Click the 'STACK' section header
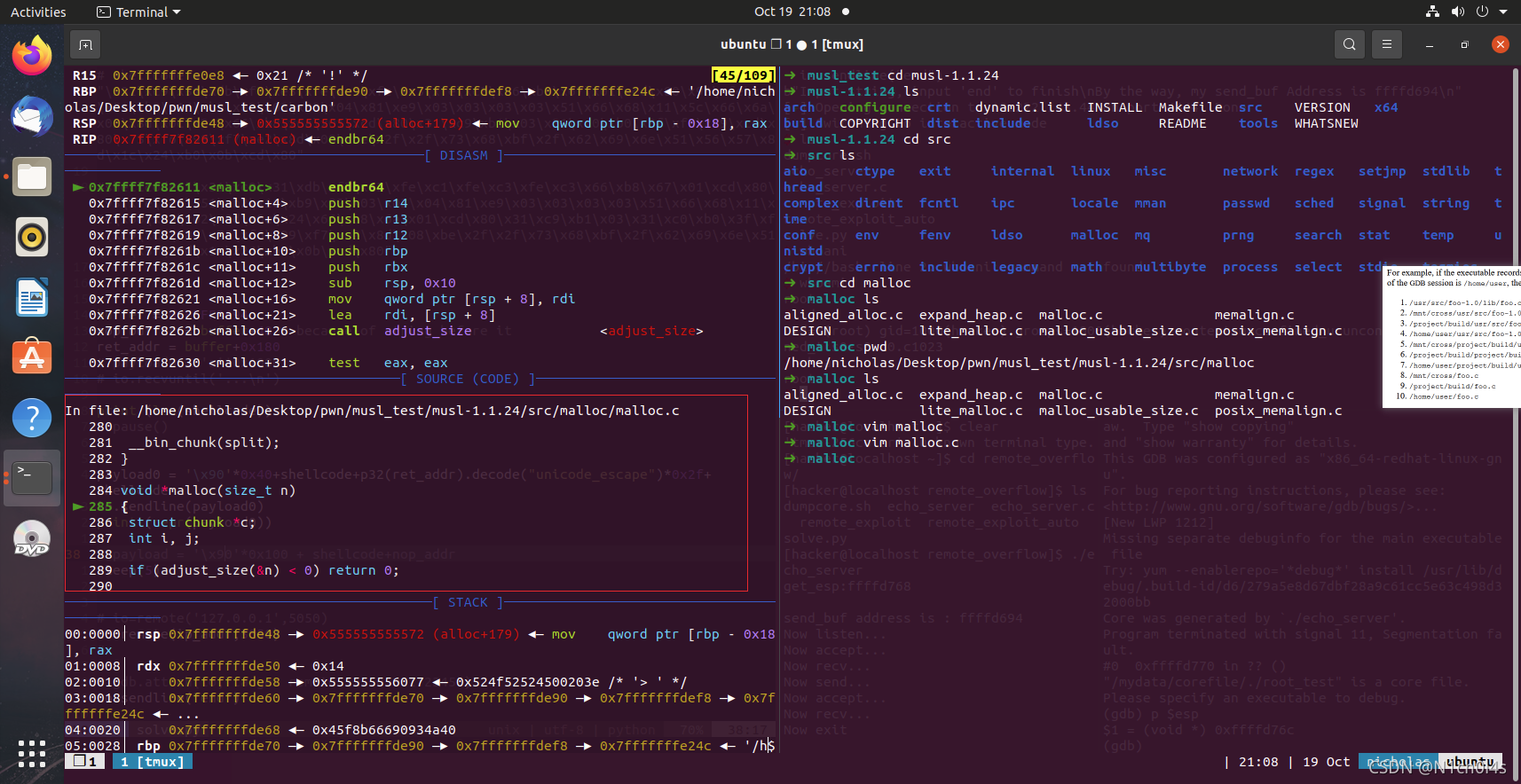The width and height of the screenshot is (1521, 784). click(x=468, y=602)
